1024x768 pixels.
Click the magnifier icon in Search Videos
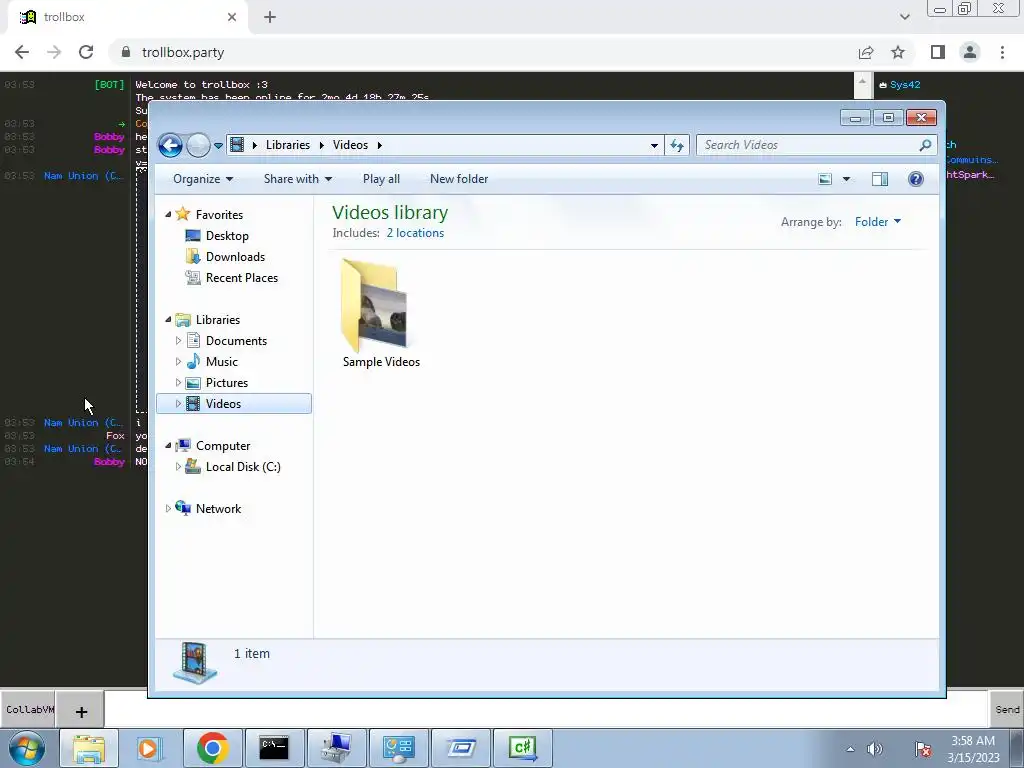tap(925, 145)
